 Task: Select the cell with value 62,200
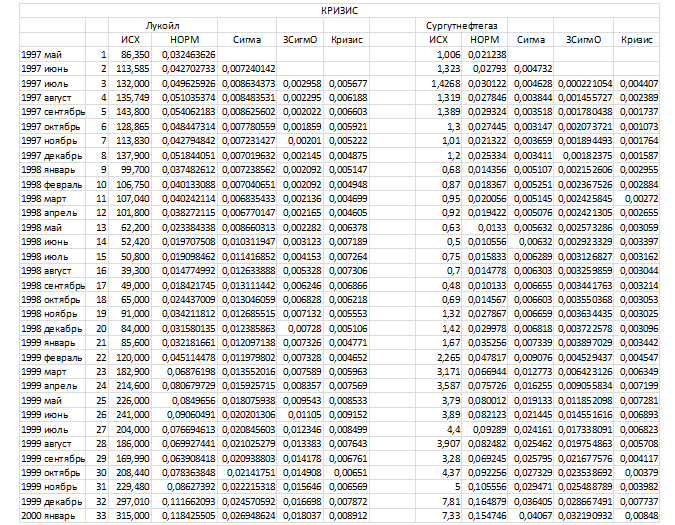(x=130, y=228)
